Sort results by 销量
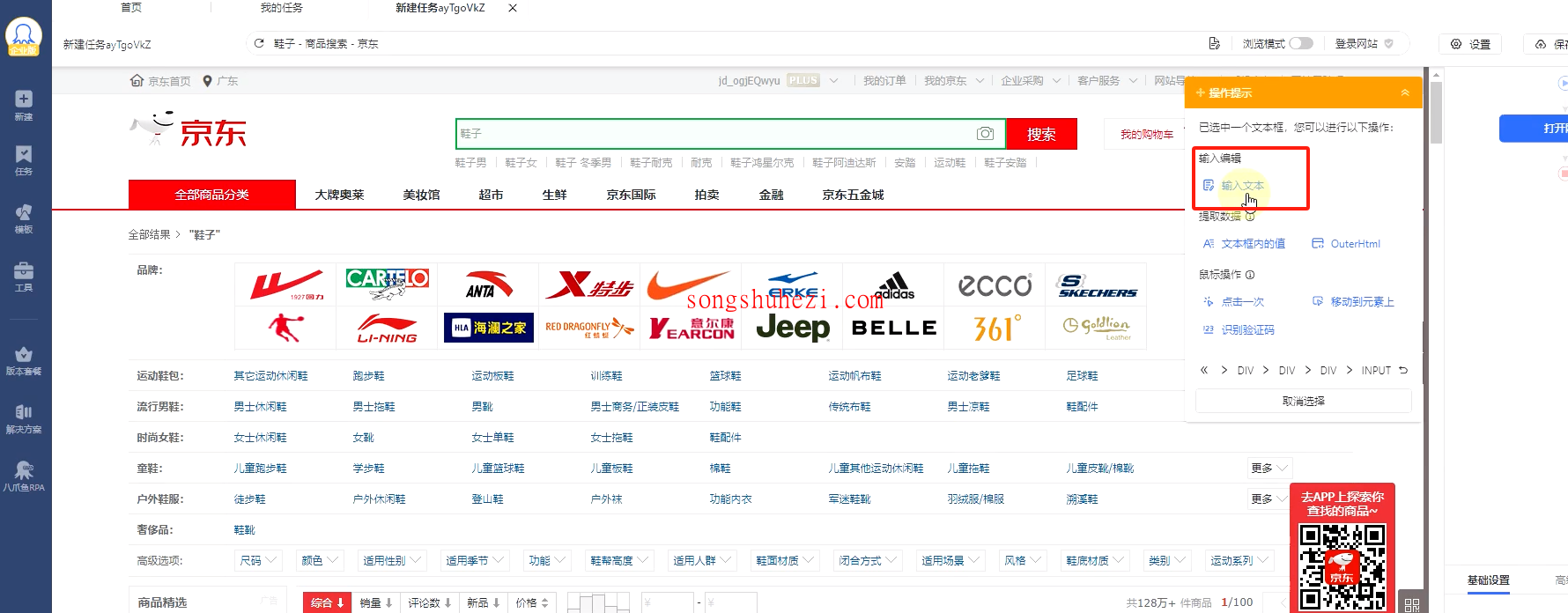The image size is (1568, 613). [376, 602]
